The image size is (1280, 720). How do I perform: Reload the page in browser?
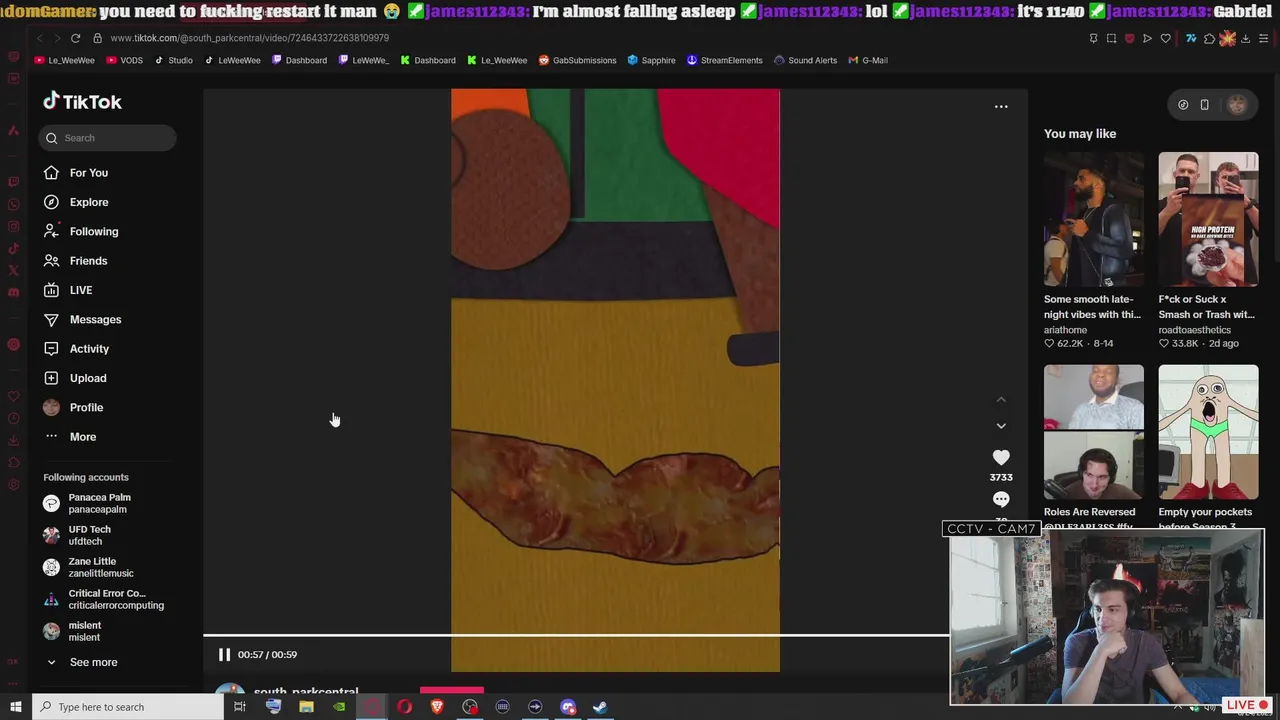pyautogui.click(x=75, y=38)
